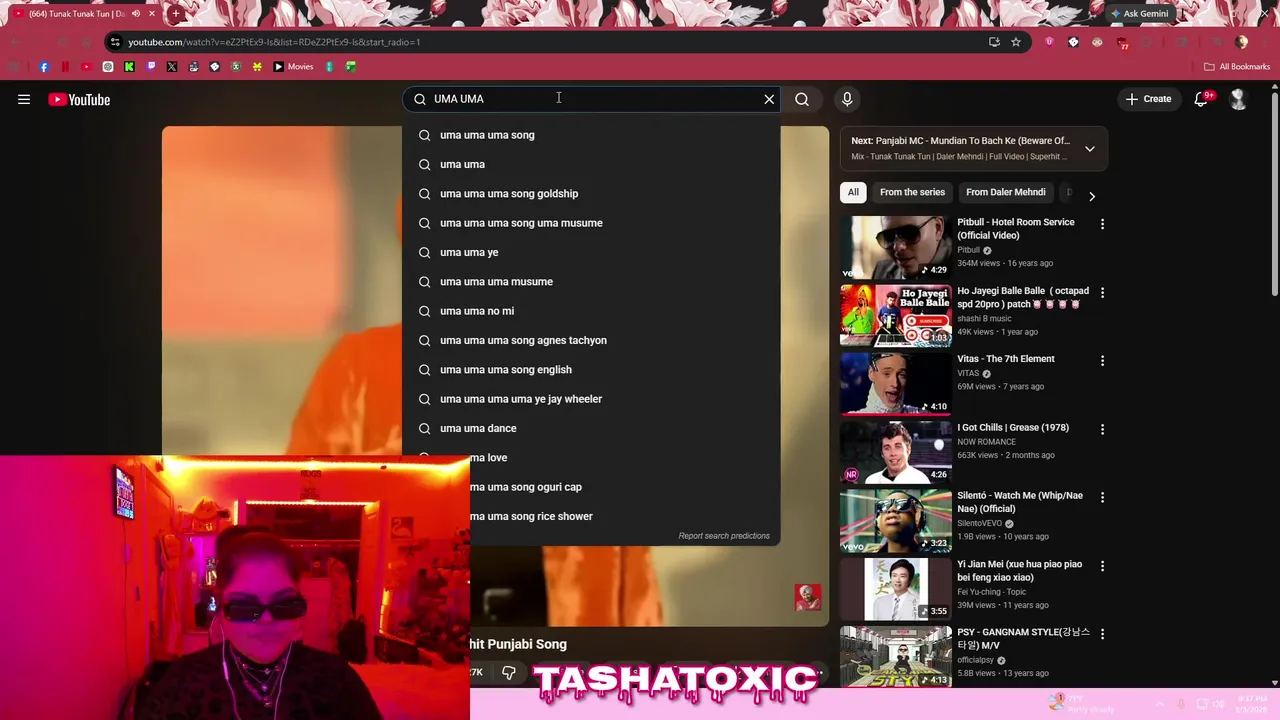Image resolution: width=1280 pixels, height=720 pixels.
Task: Click the Create button
Action: click(1148, 99)
